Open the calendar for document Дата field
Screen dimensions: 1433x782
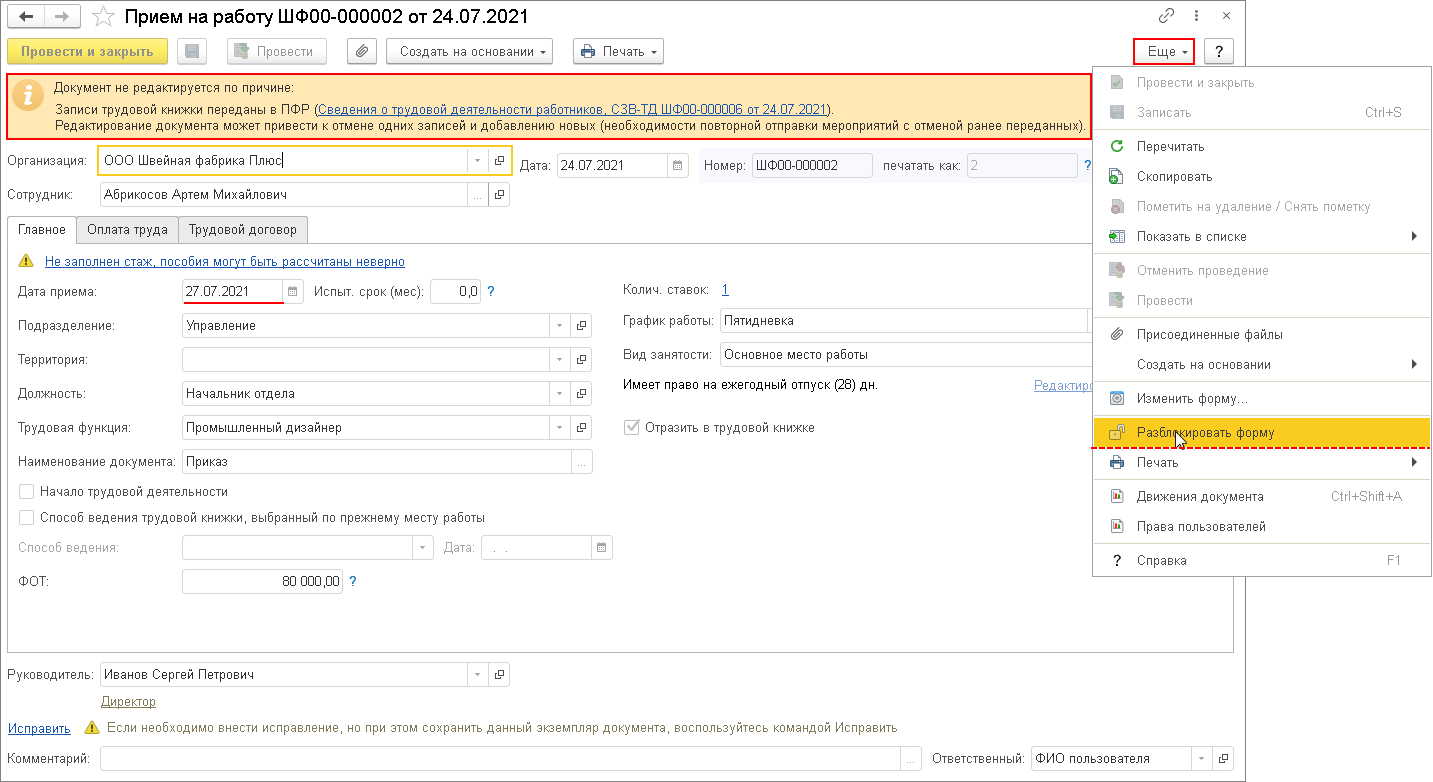(678, 166)
